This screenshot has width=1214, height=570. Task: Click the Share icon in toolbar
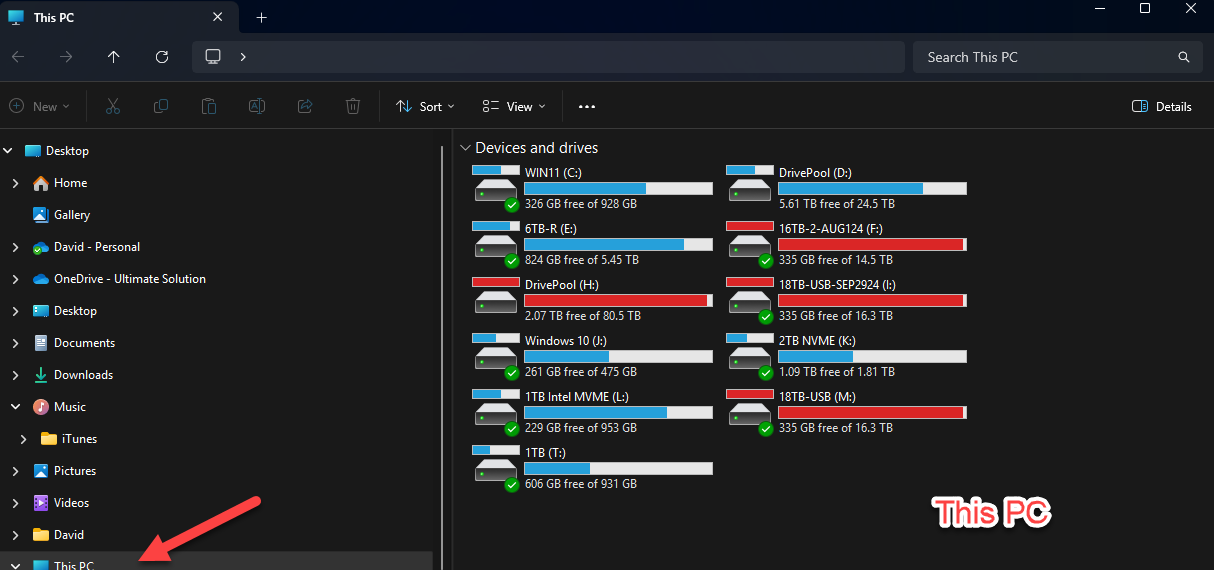click(305, 106)
